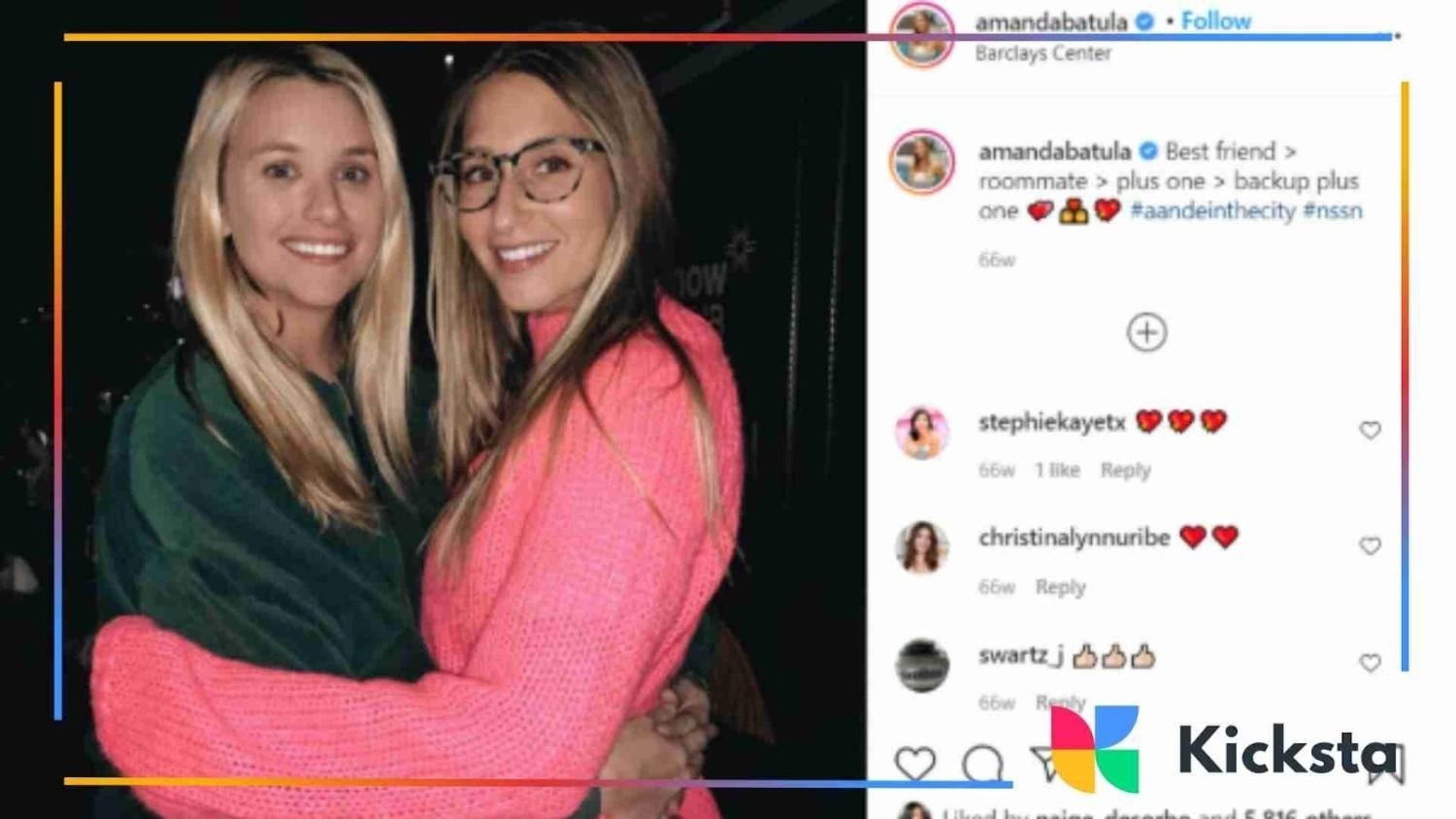Viewport: 1456px width, 819px height.
Task: Open amandabatula profile picture in header
Action: click(x=921, y=36)
